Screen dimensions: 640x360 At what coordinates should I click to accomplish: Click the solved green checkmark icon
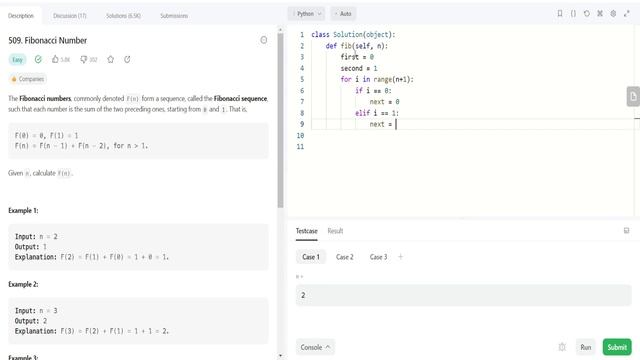click(38, 59)
